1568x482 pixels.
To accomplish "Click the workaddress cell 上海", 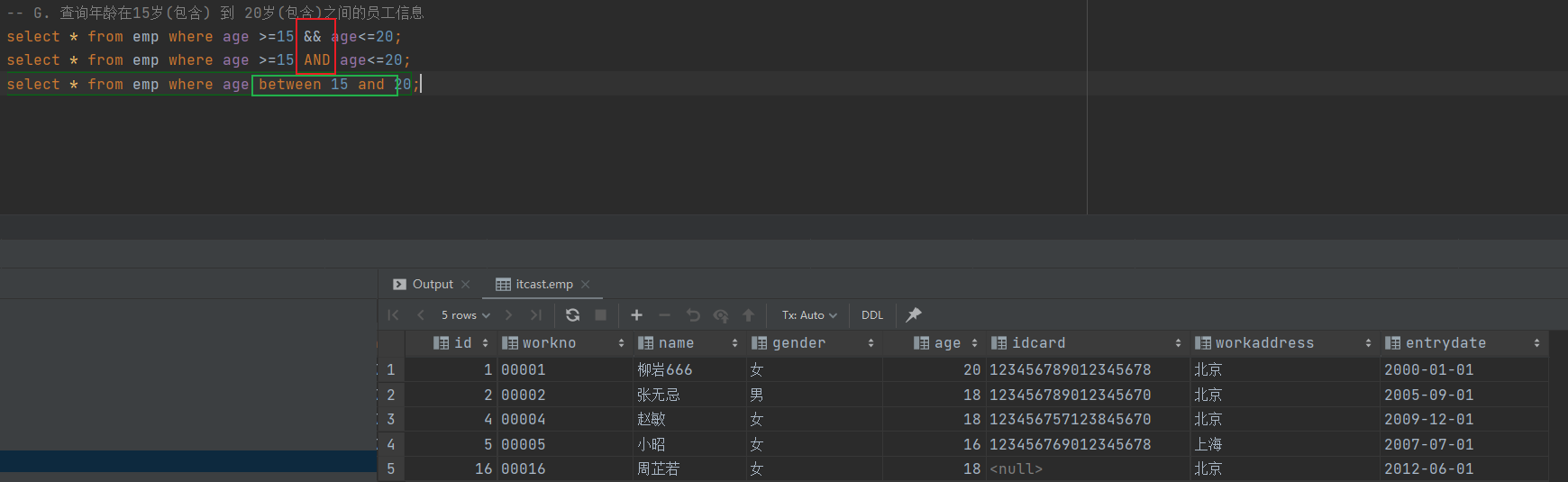I will point(1284,445).
